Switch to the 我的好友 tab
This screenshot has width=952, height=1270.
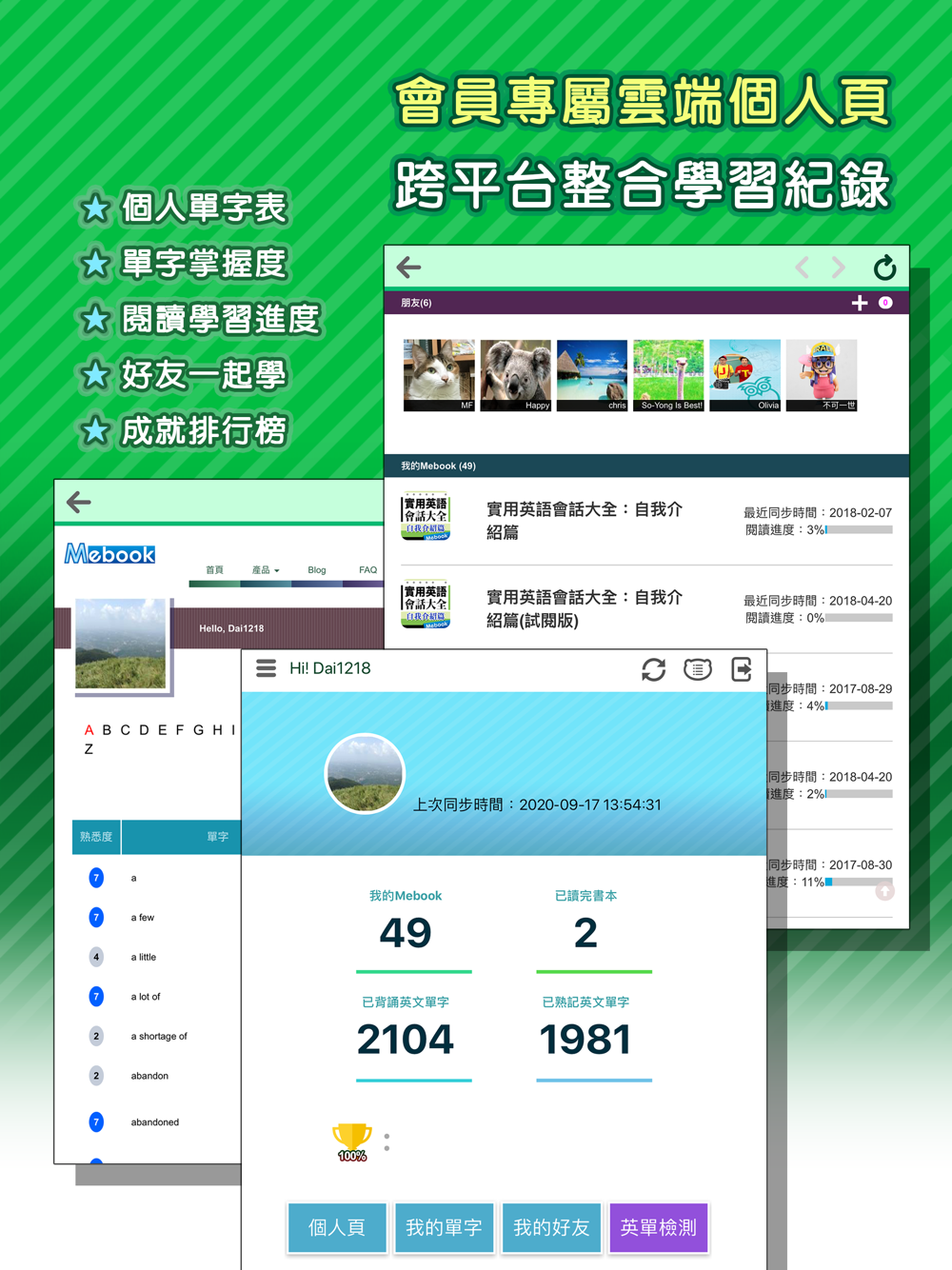tap(551, 1227)
